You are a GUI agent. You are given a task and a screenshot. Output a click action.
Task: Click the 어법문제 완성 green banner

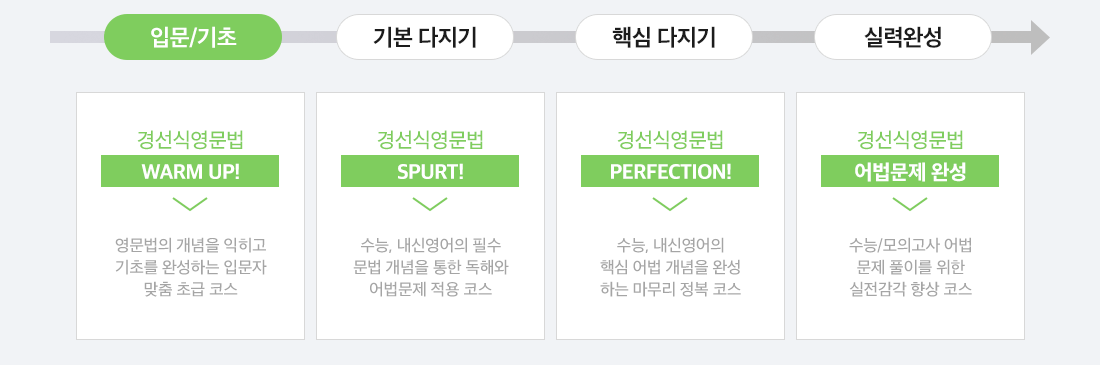[910, 171]
